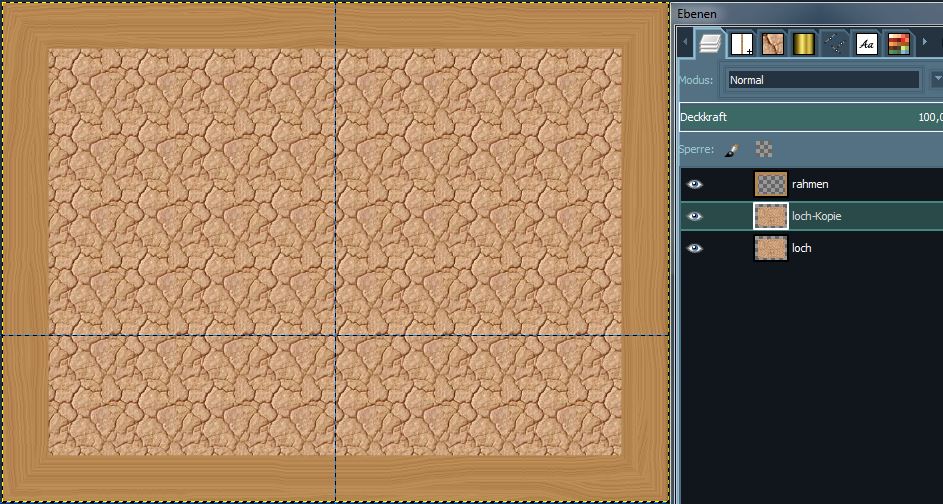Open the Fonts tab icon
943x504 pixels.
867,44
